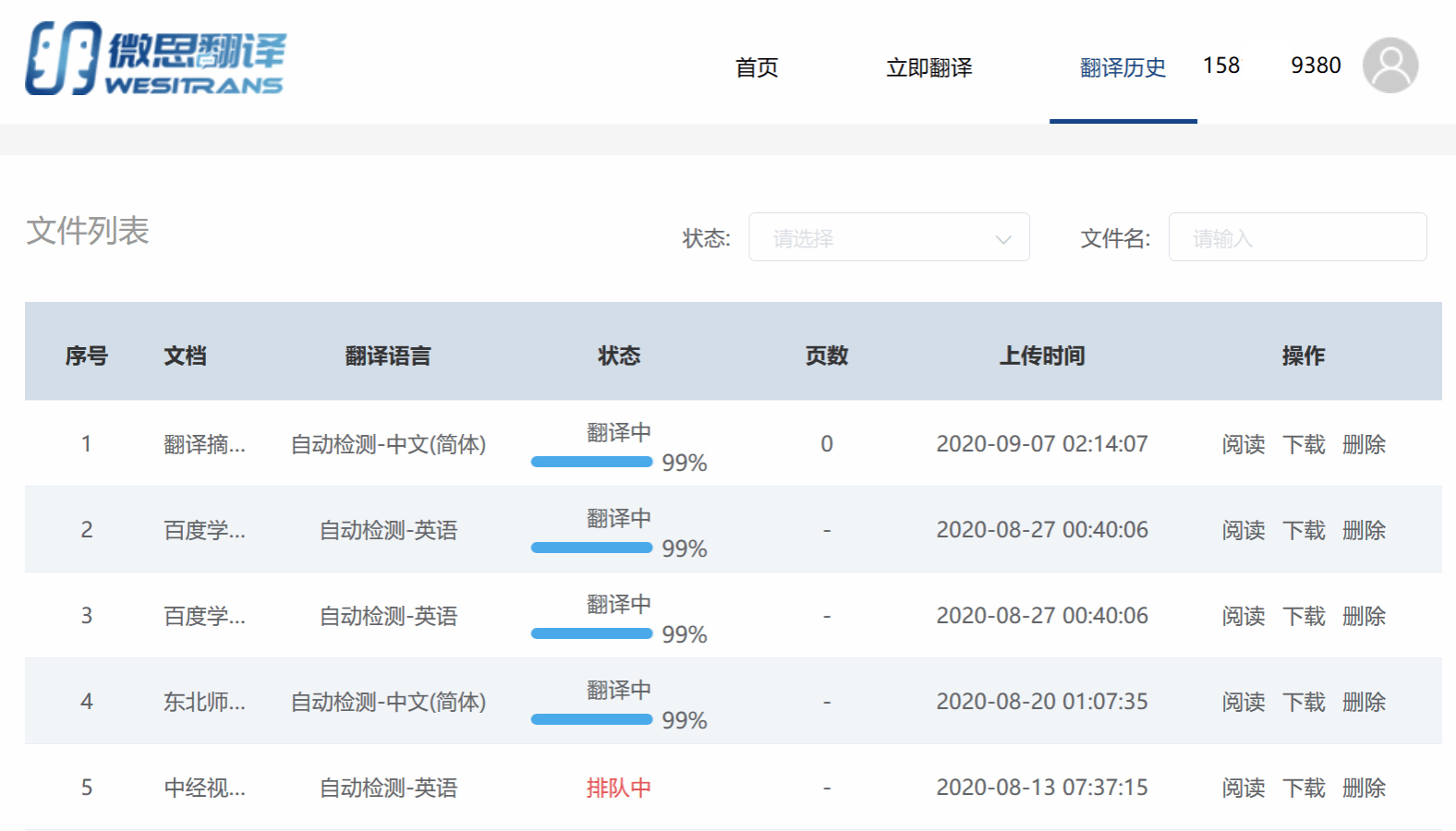Click 删除 for row 4 东北师 document
Image resolution: width=1456 pixels, height=831 pixels.
click(1364, 702)
